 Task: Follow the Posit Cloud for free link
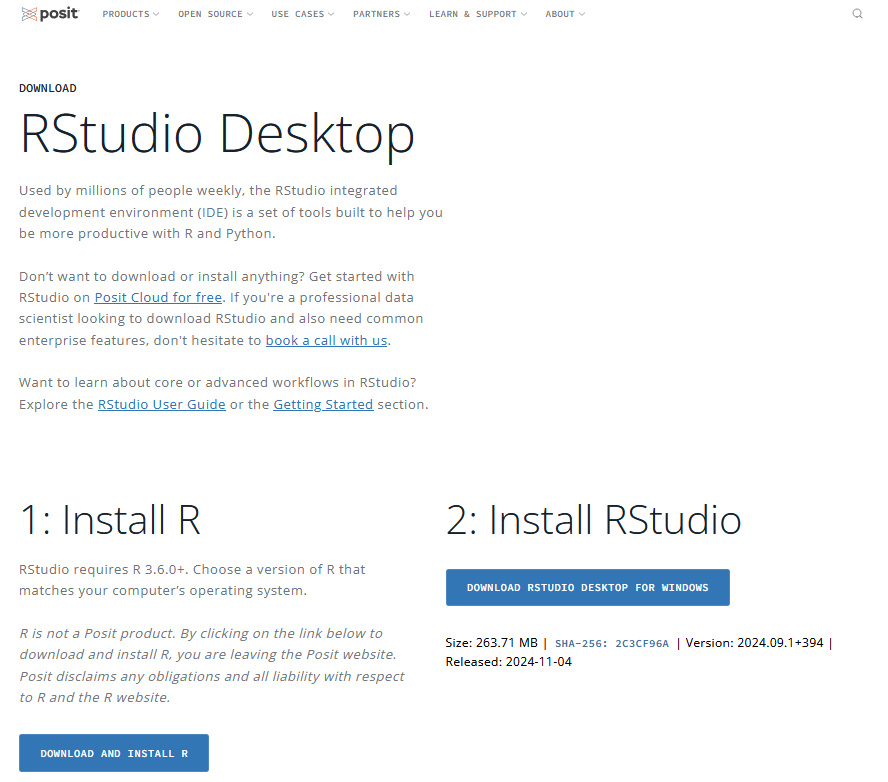tap(158, 298)
